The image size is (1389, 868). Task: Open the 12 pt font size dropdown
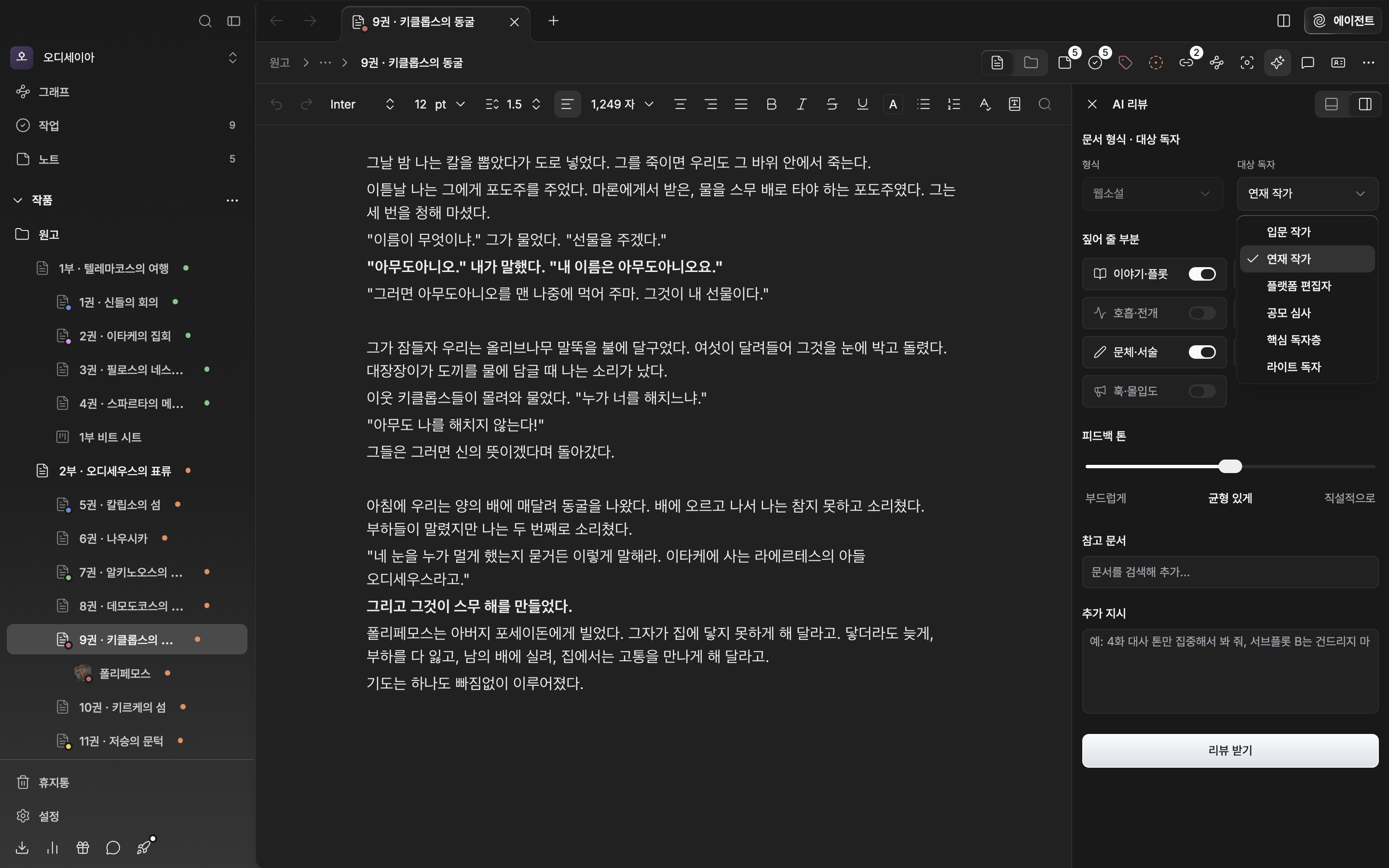click(439, 104)
